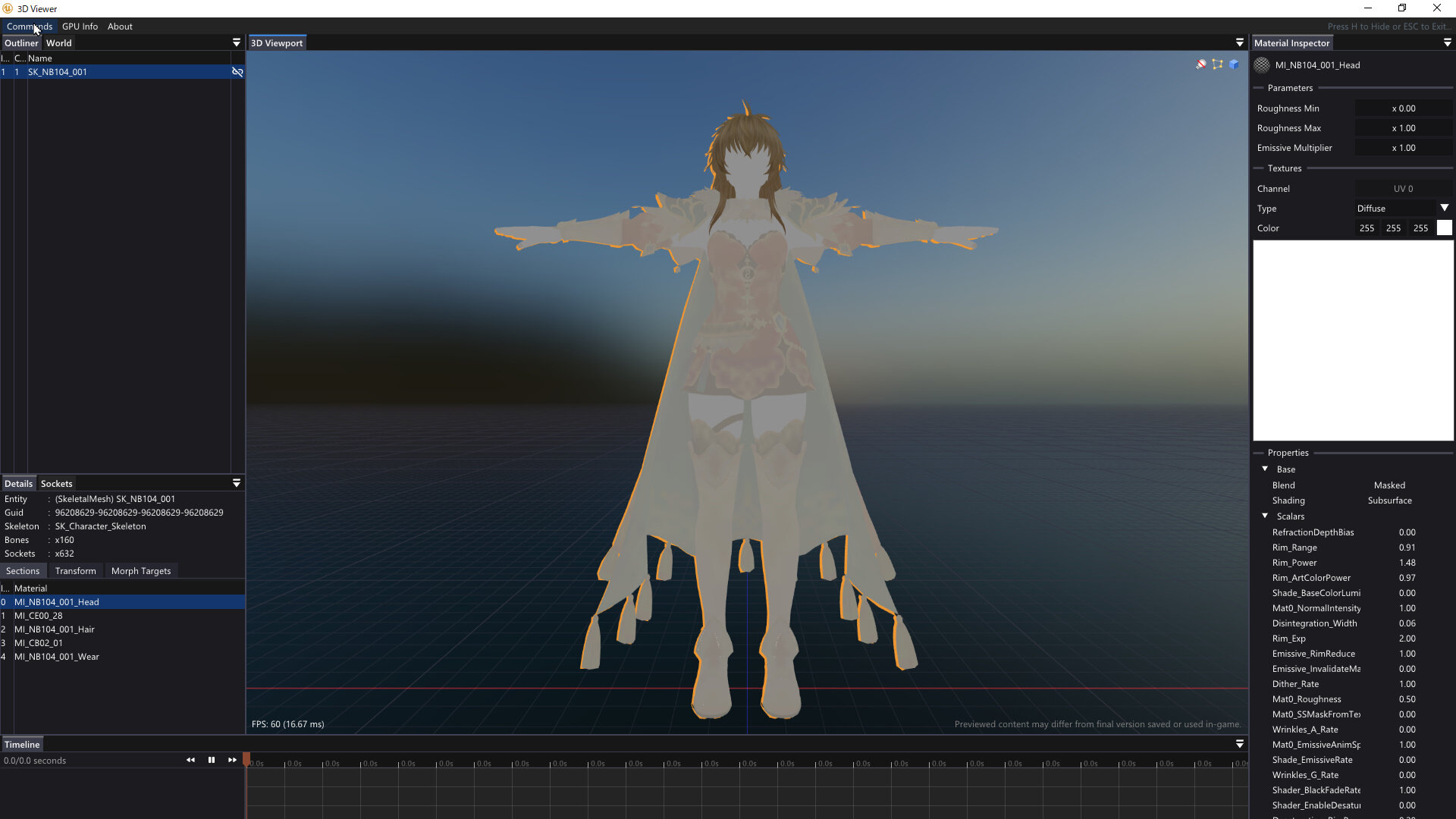The image size is (1456, 819).
Task: Select material MI_CB02_01
Action: [x=122, y=643]
